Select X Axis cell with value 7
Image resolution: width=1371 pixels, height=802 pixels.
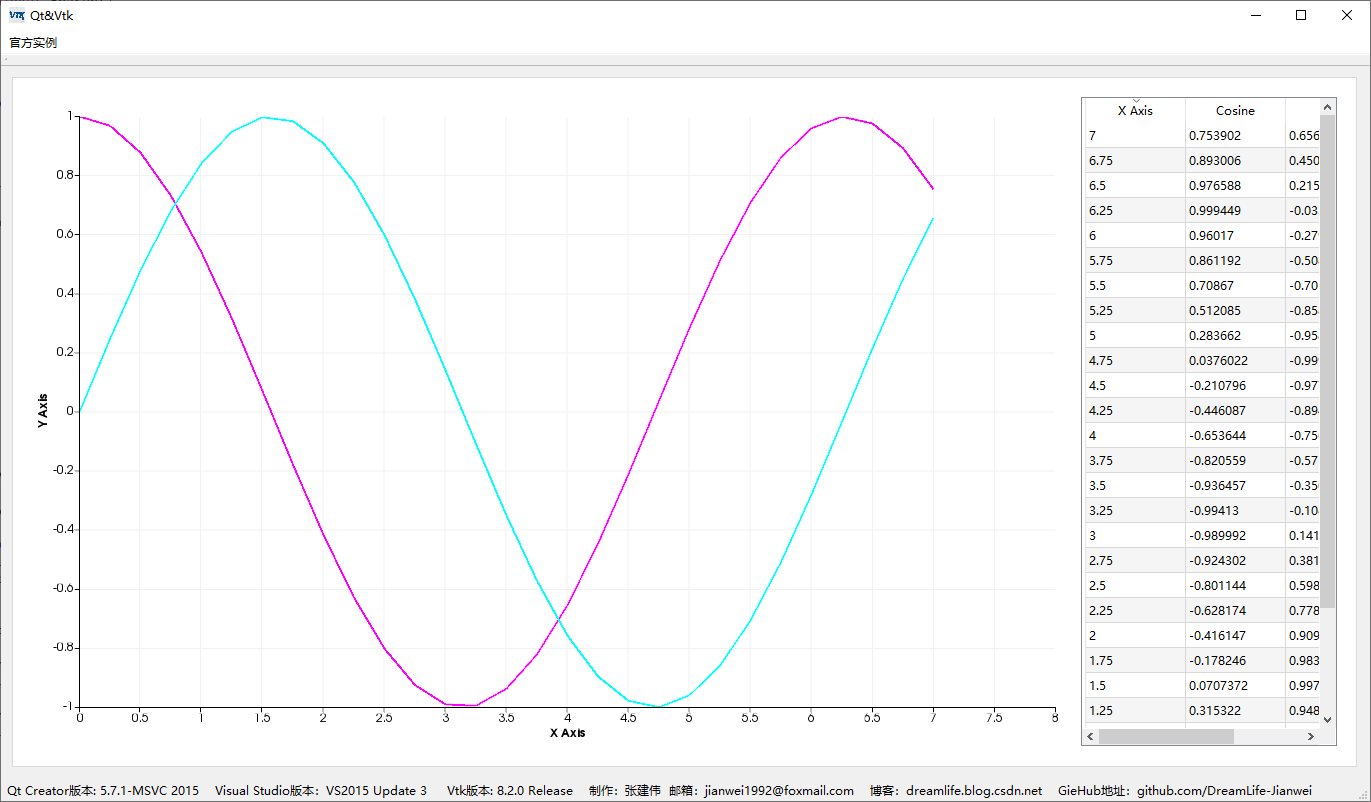point(1135,135)
